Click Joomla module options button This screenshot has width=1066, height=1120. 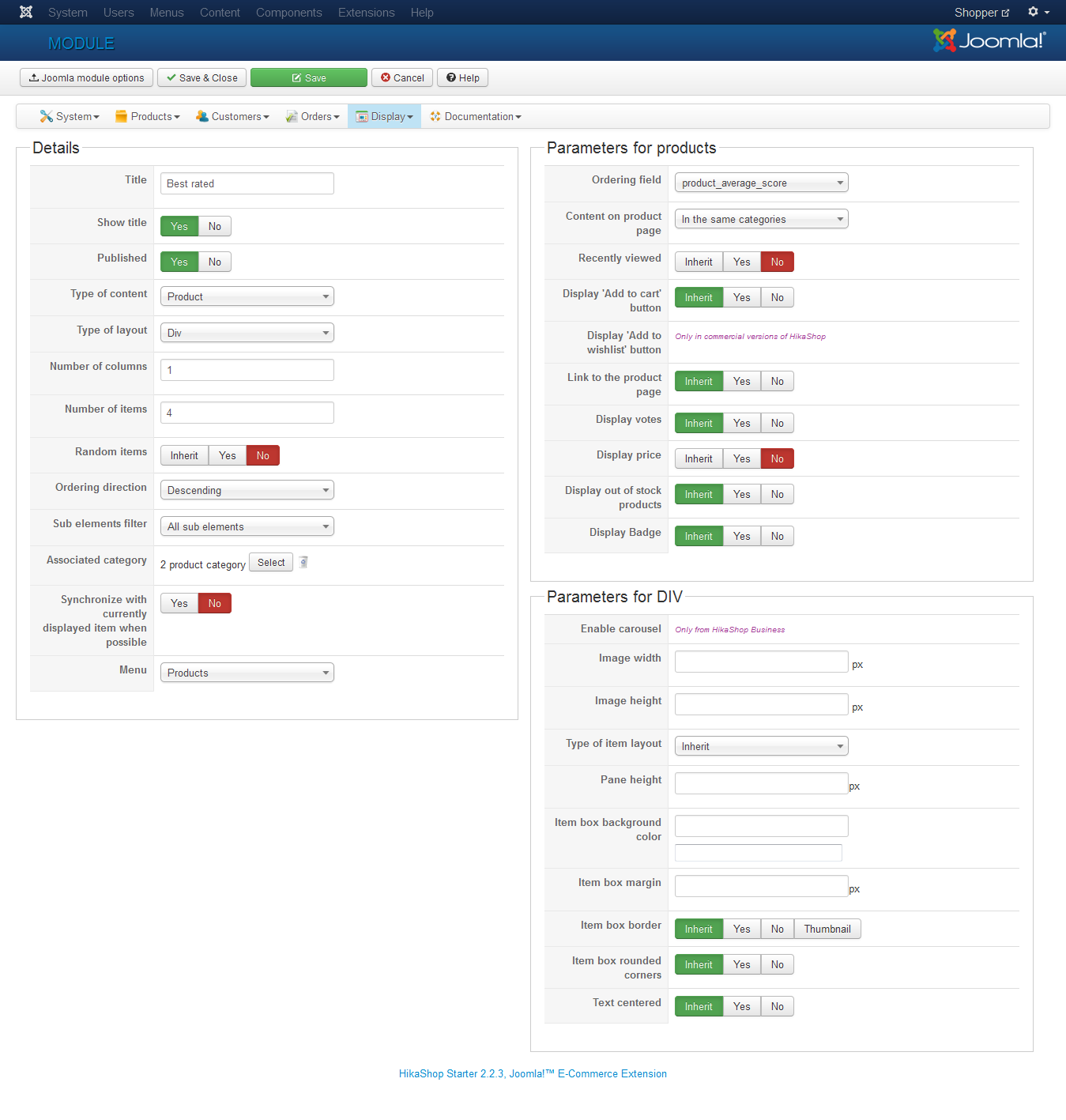[x=87, y=77]
